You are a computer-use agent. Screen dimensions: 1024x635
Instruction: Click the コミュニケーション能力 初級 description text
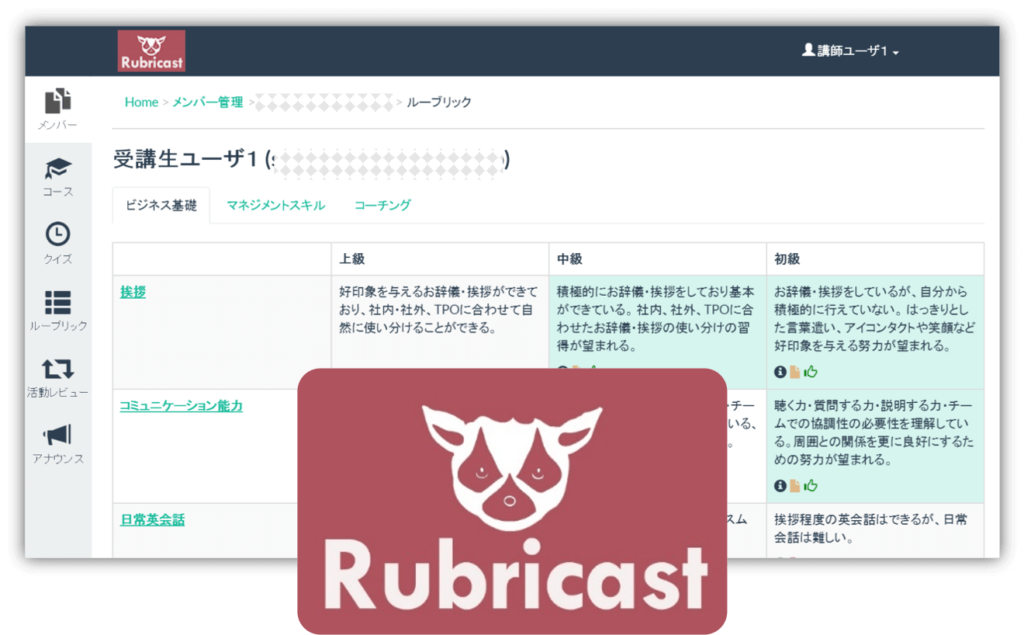(x=874, y=432)
